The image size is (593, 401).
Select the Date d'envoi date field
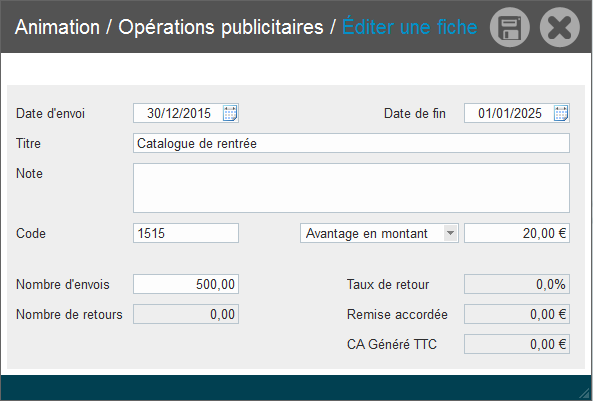pos(186,113)
